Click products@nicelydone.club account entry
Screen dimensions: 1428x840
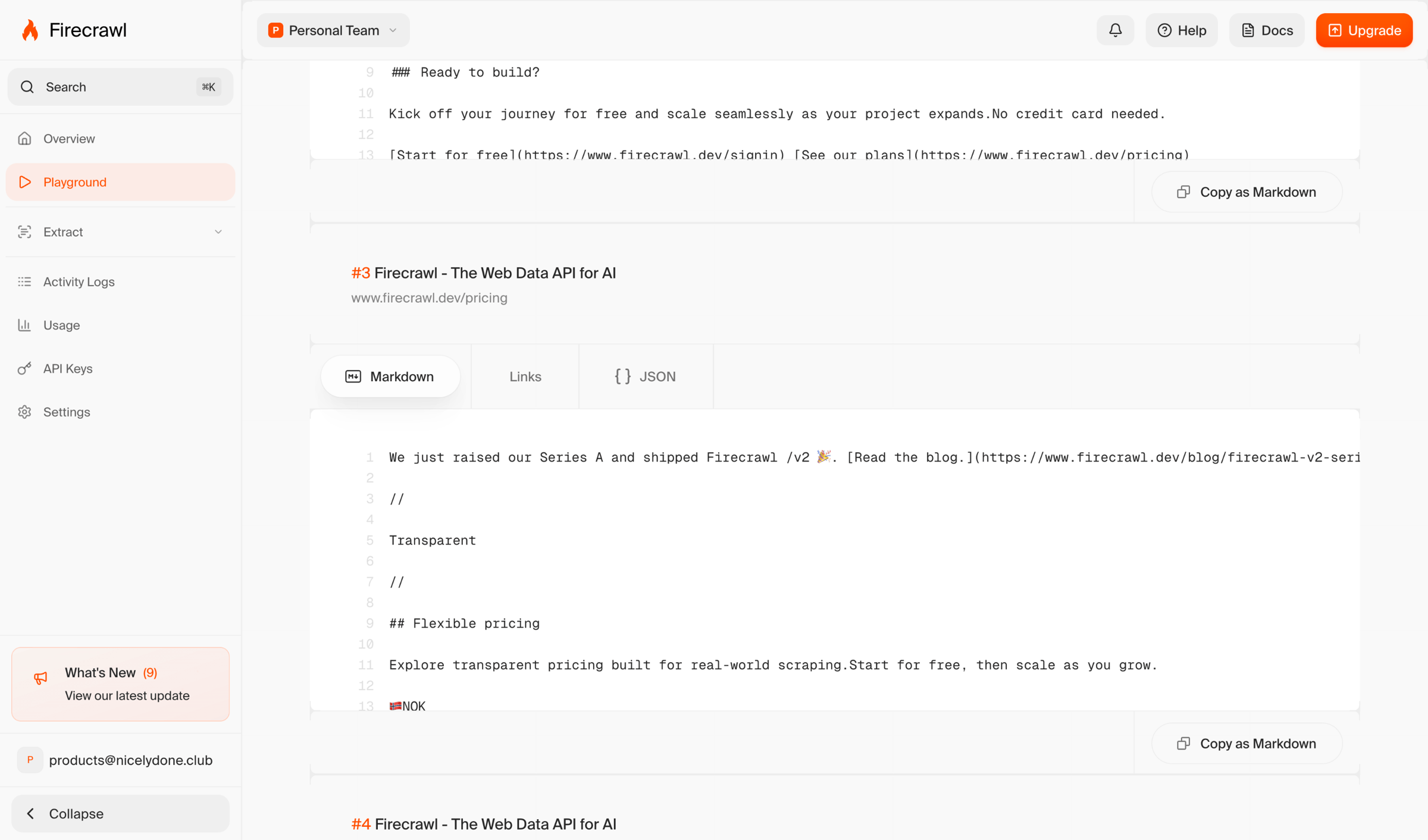(120, 760)
